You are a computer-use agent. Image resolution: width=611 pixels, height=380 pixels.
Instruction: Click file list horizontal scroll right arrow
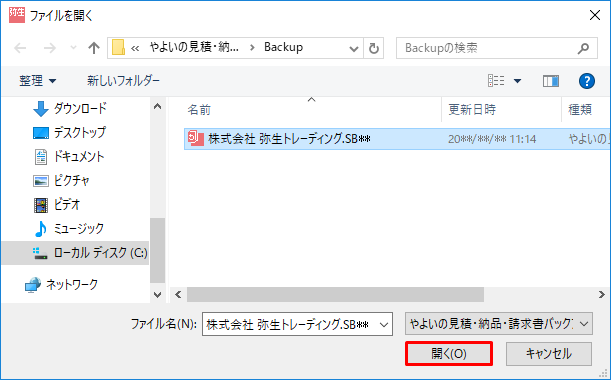coord(602,295)
